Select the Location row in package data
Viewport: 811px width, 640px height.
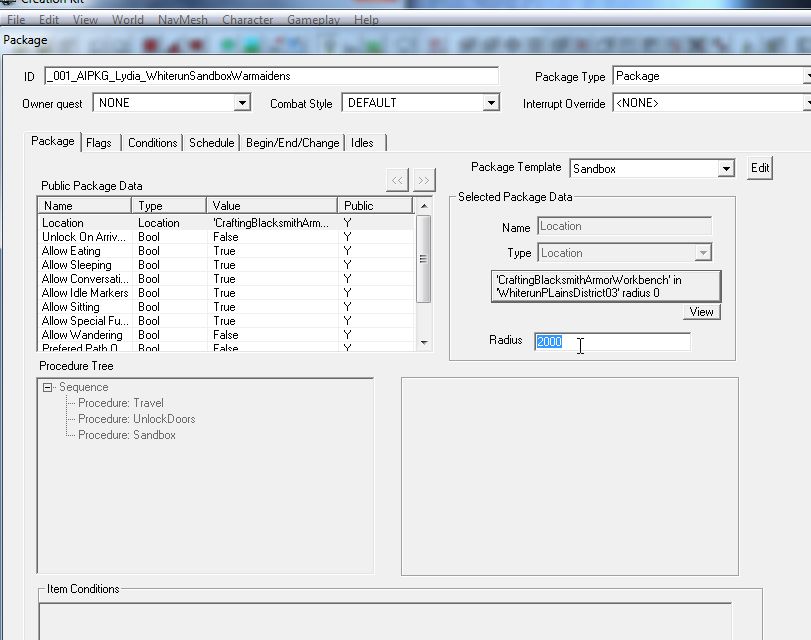227,223
